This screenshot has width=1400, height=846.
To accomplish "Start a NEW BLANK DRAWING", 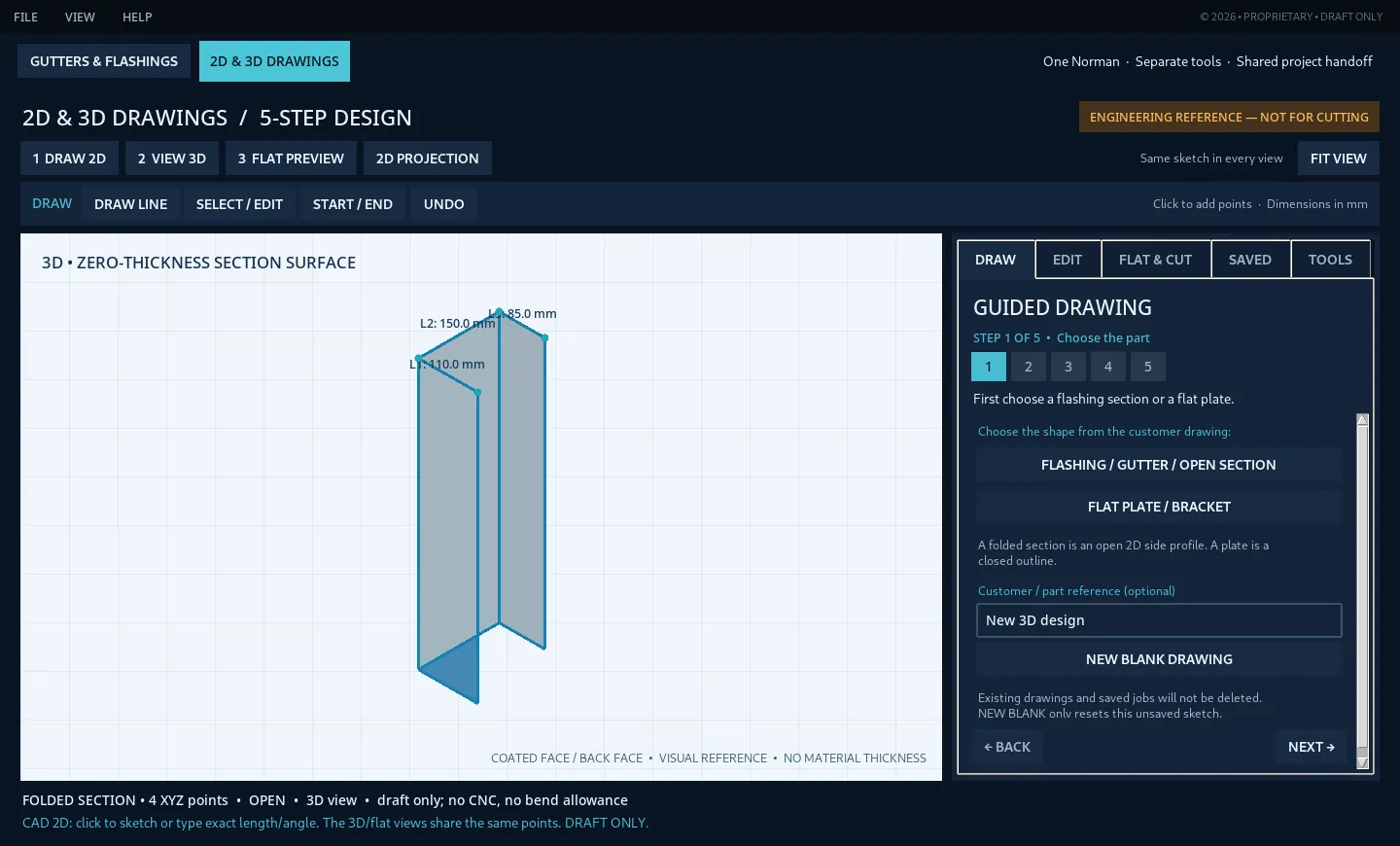I will (1159, 659).
